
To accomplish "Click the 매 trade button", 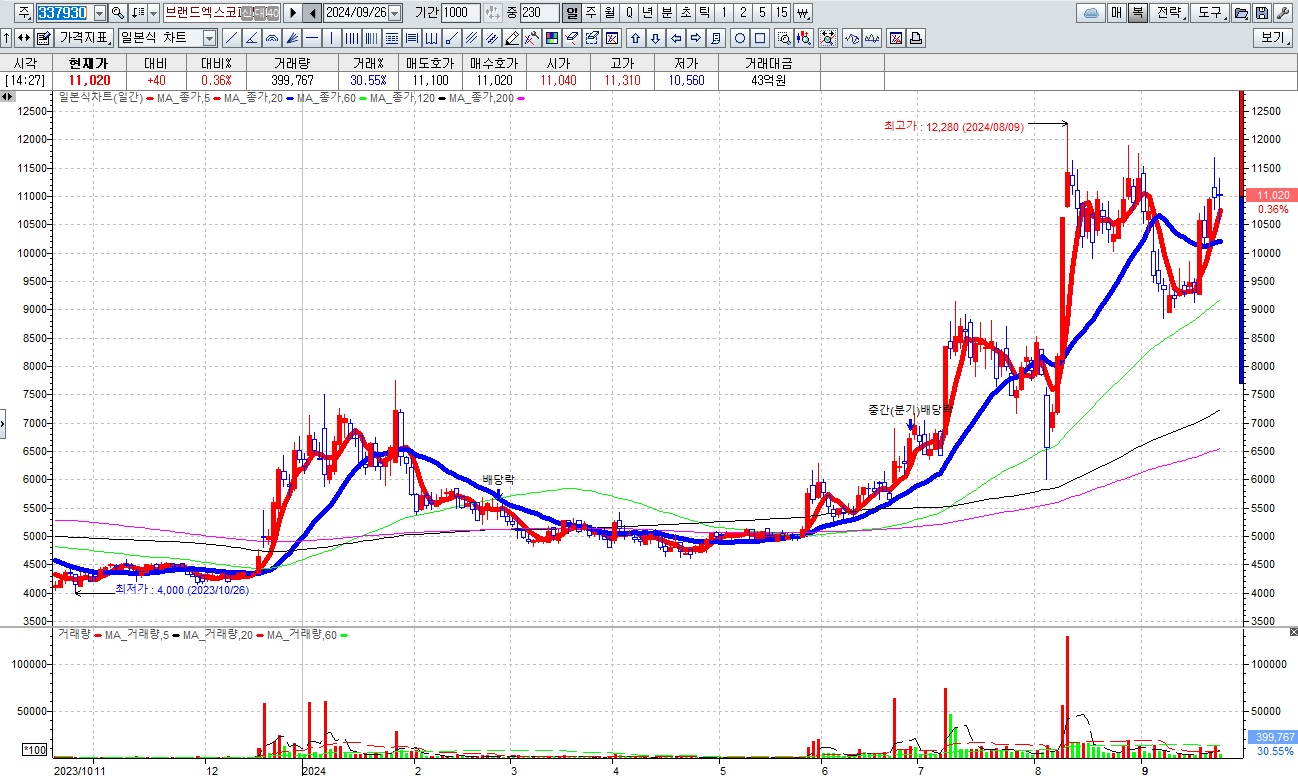I will pyautogui.click(x=1116, y=13).
